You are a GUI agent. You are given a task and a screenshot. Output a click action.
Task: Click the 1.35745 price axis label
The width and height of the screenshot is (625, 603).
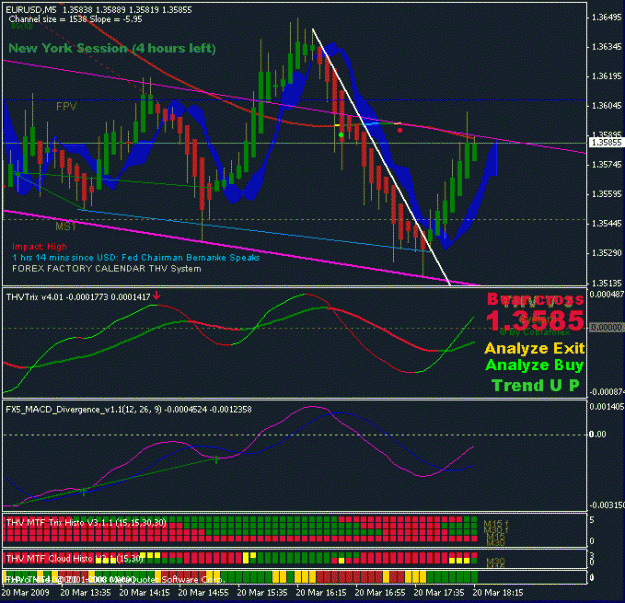(607, 165)
